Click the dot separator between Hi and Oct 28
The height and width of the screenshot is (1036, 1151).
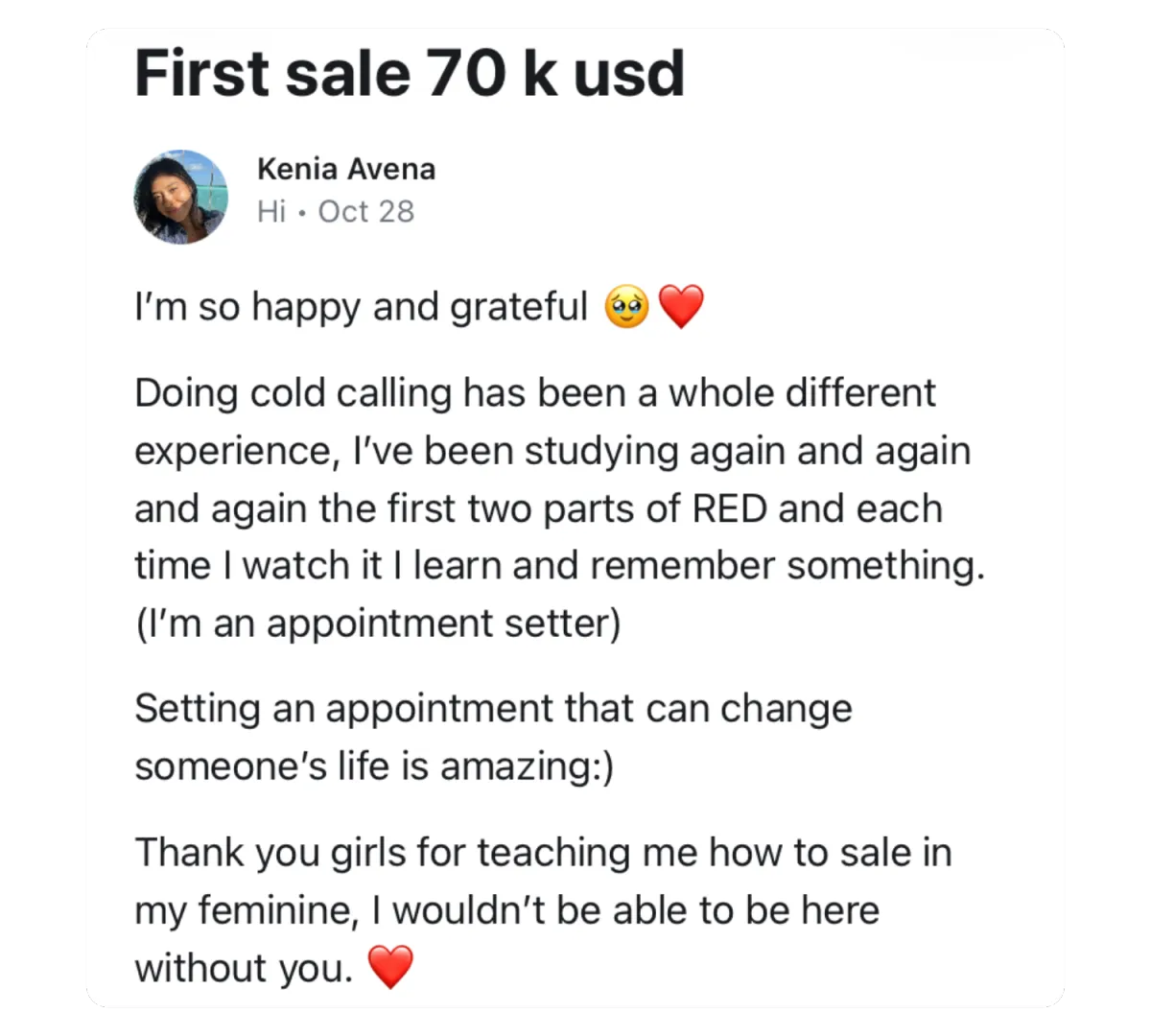(x=302, y=213)
